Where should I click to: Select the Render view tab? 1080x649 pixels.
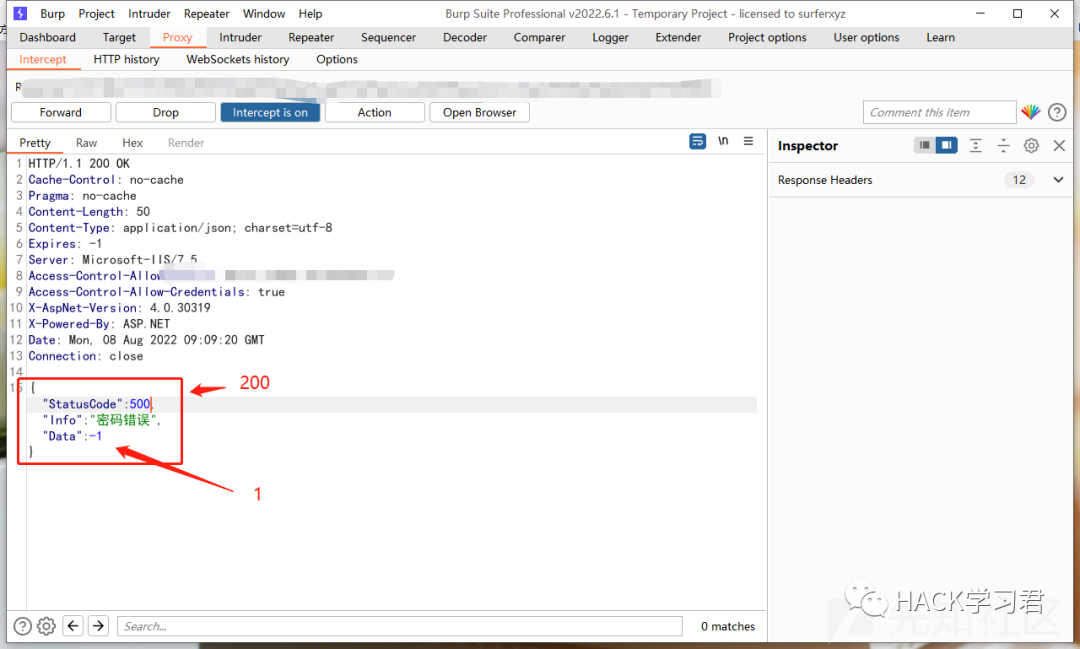(186, 143)
